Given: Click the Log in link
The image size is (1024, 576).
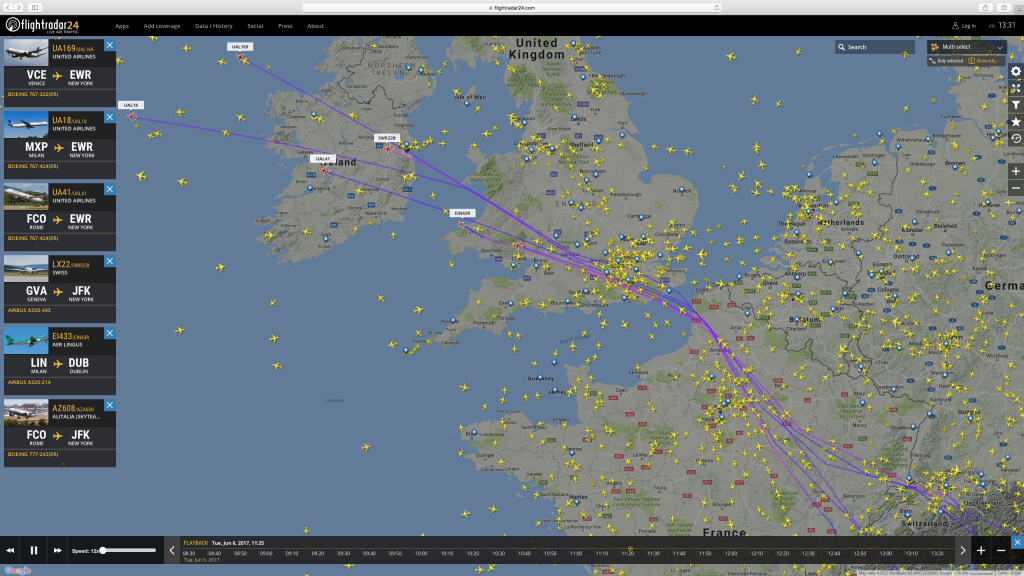Looking at the screenshot, I should [x=964, y=26].
